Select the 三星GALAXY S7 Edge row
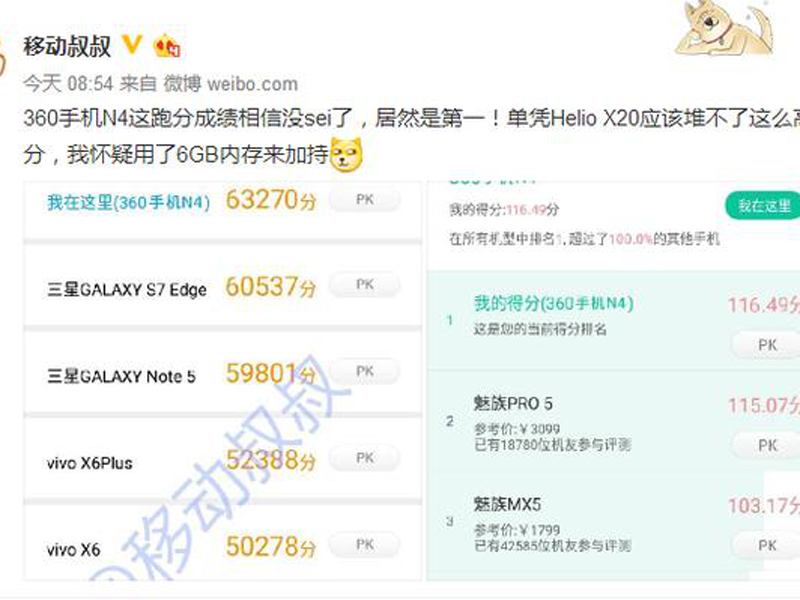 click(222, 286)
